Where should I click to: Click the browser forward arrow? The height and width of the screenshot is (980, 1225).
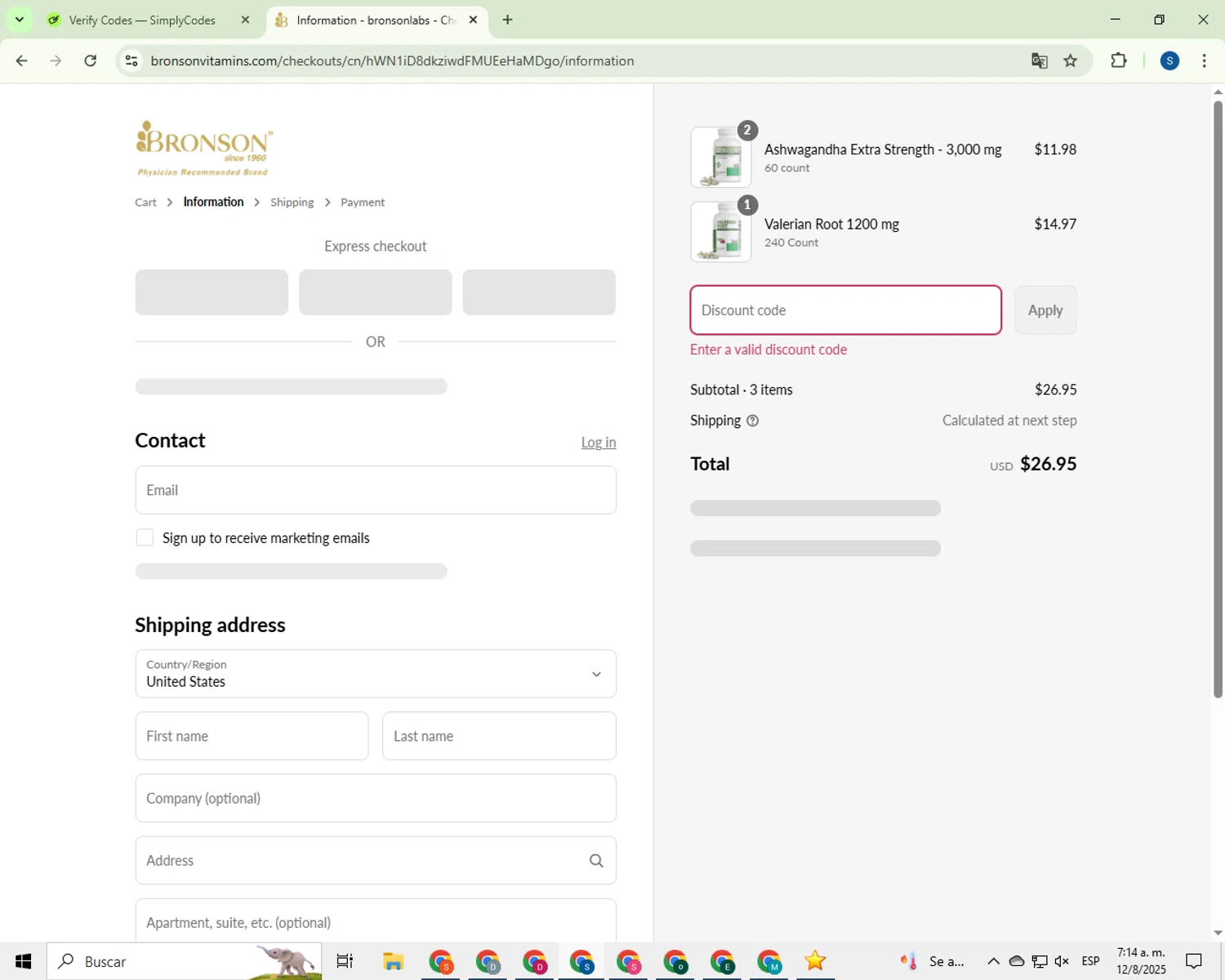click(x=56, y=60)
